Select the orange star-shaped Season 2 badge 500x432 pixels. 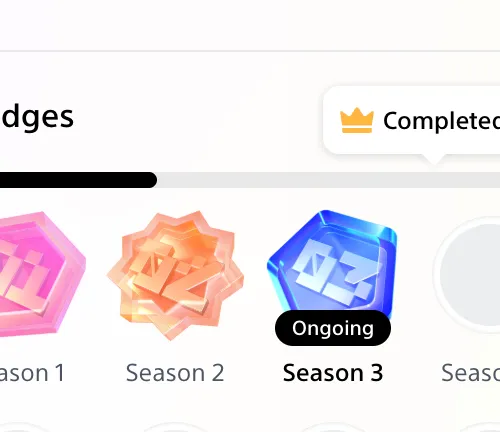tap(175, 275)
